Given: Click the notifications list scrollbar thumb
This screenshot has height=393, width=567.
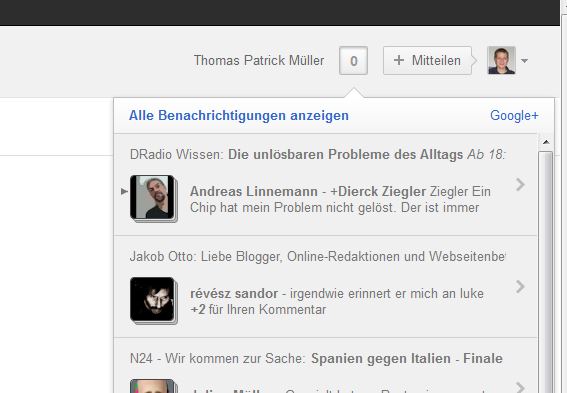Looking at the screenshot, I should (x=546, y=271).
